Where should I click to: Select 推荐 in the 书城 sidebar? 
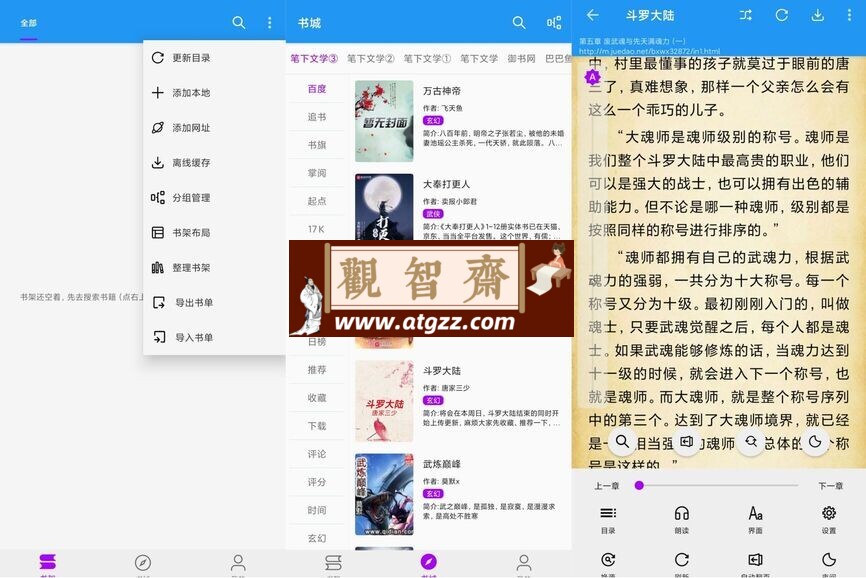(317, 370)
